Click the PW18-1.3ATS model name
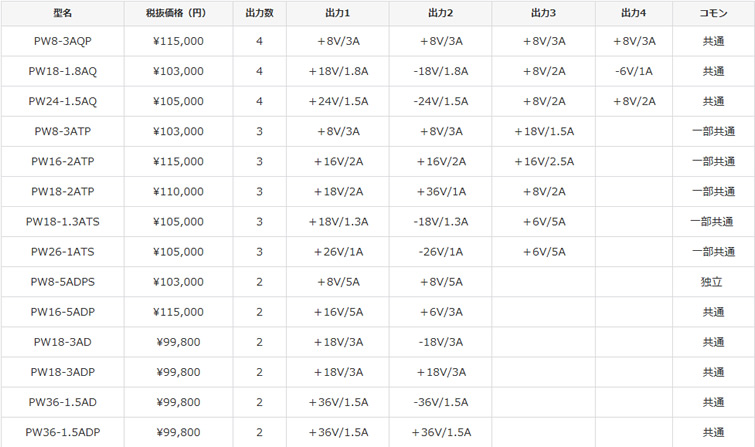Image resolution: width=755 pixels, height=447 pixels. [63, 222]
